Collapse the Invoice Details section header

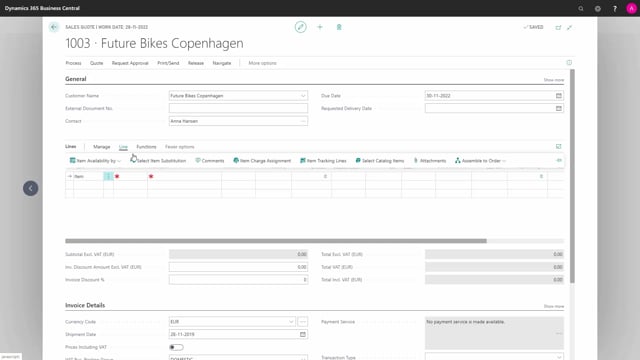coord(85,305)
